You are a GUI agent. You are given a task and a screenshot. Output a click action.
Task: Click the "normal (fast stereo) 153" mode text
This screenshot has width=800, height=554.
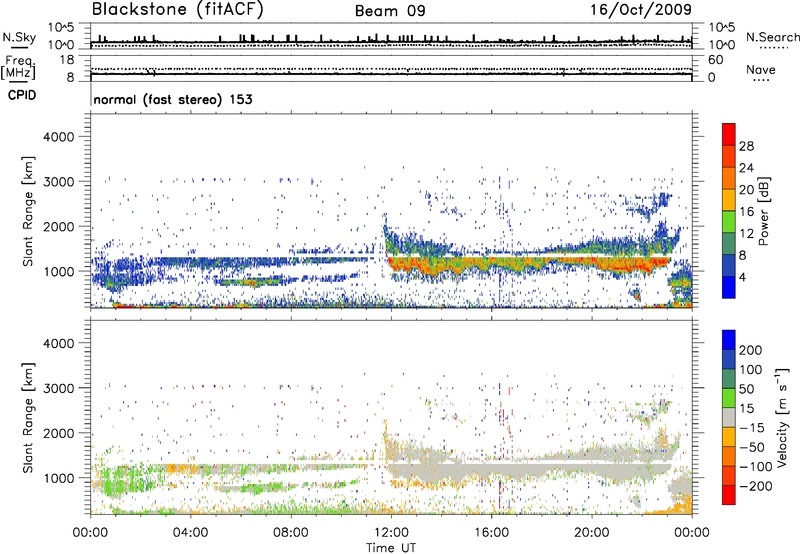tap(173, 99)
